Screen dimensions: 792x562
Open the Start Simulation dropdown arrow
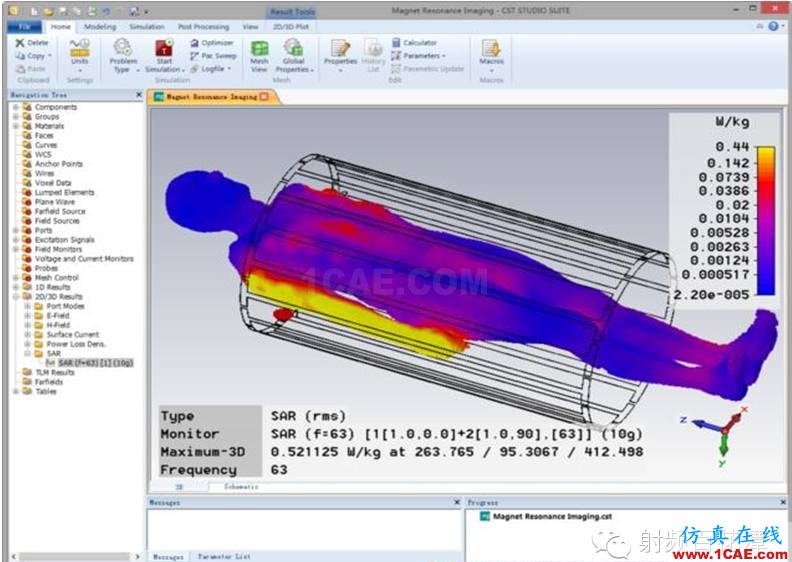click(x=183, y=70)
